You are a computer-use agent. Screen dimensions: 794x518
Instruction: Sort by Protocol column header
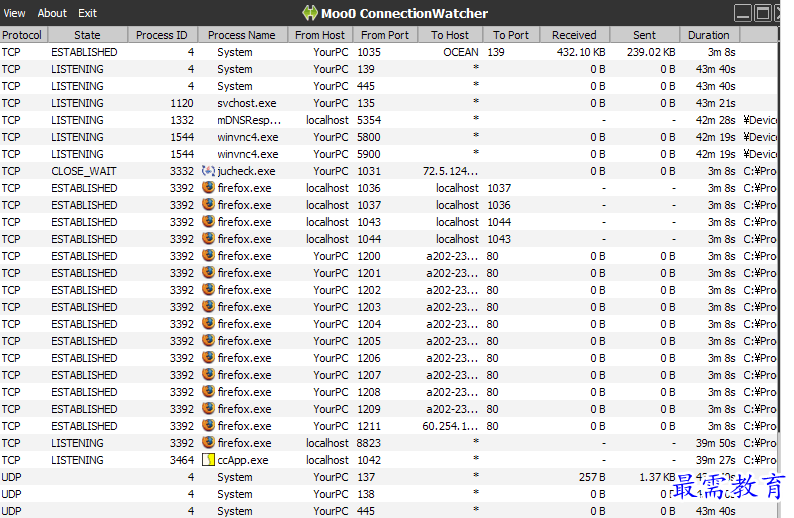(22, 35)
